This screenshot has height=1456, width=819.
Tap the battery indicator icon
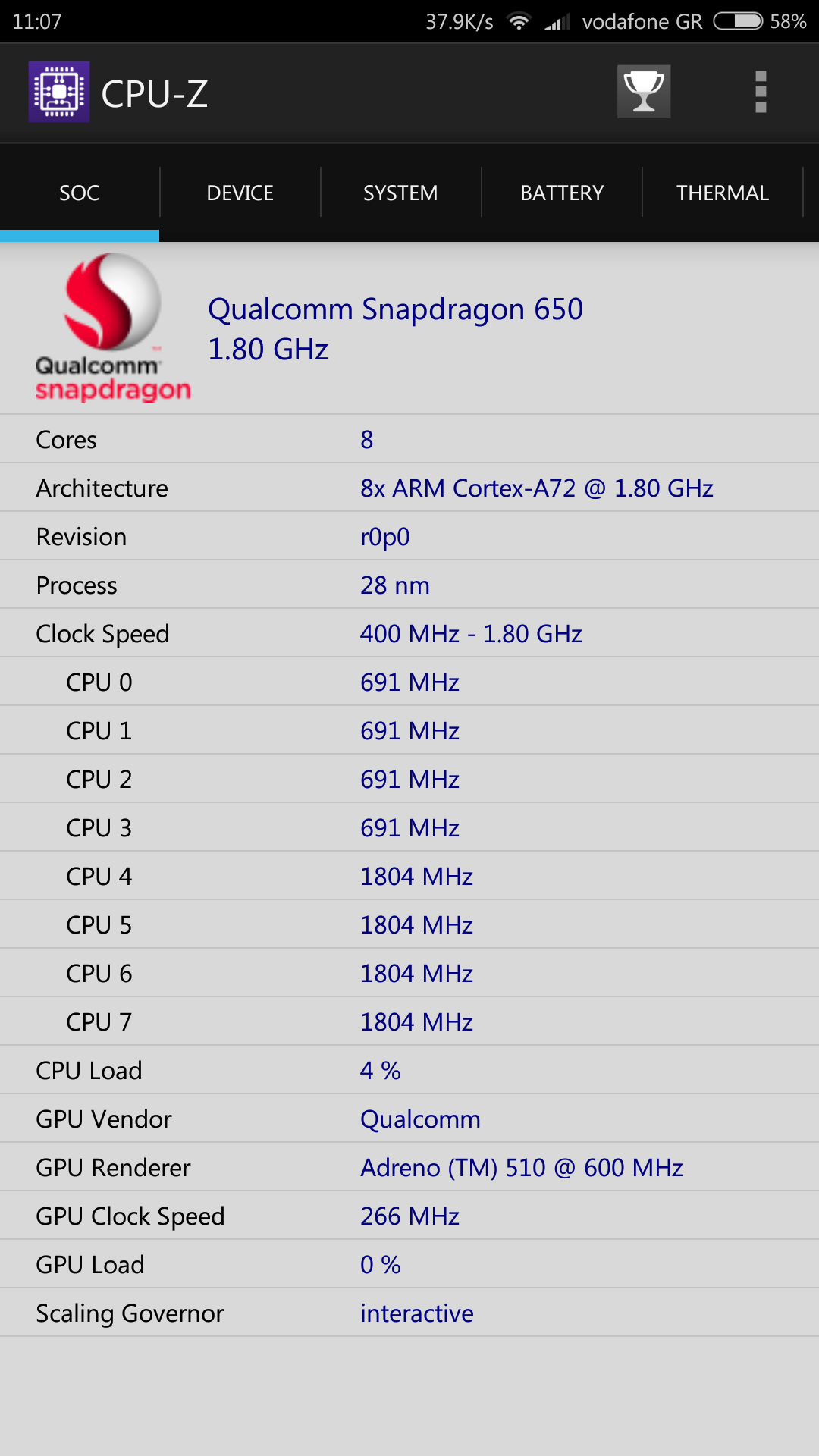tap(738, 21)
